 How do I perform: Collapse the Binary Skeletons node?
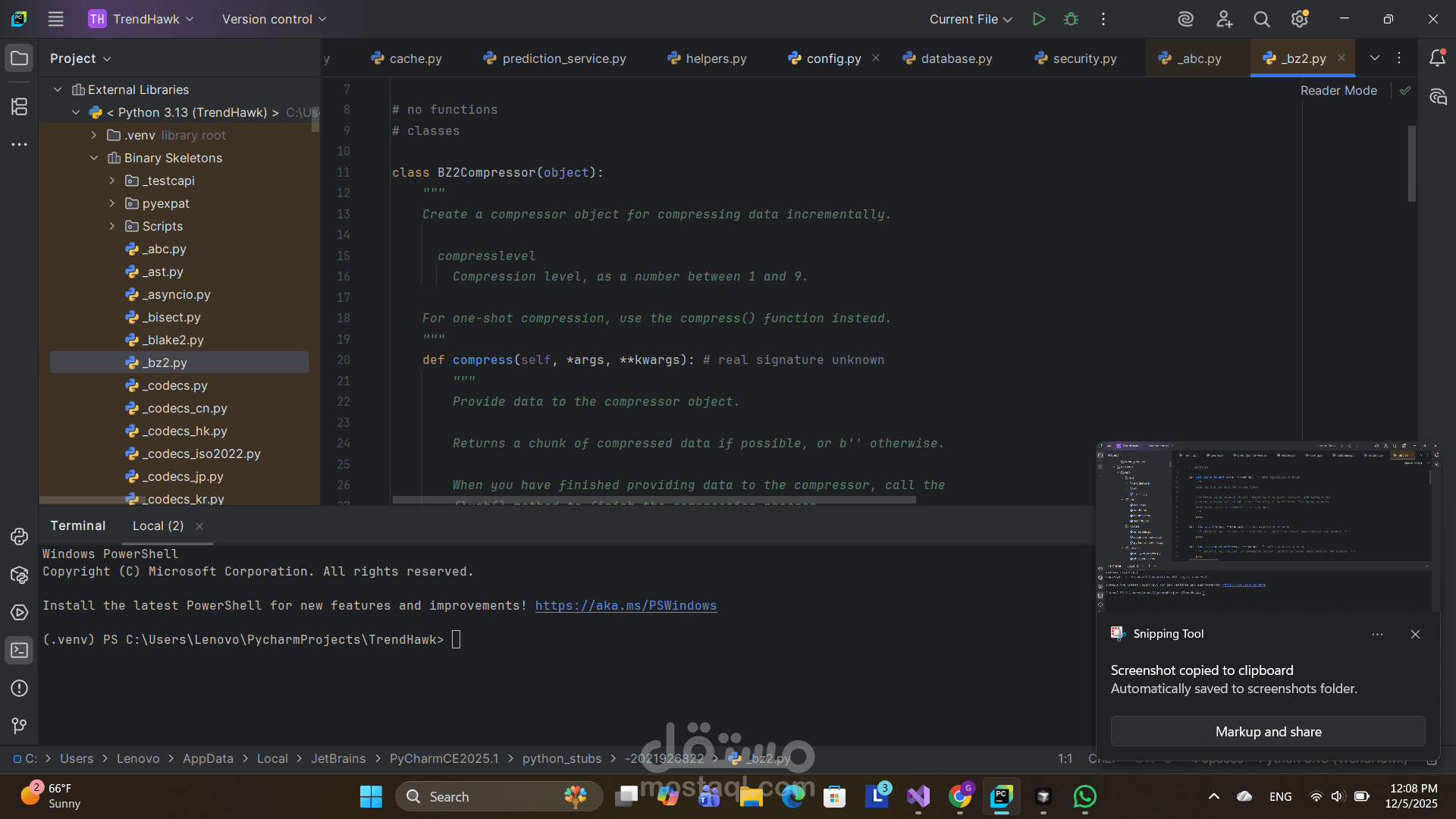click(93, 158)
